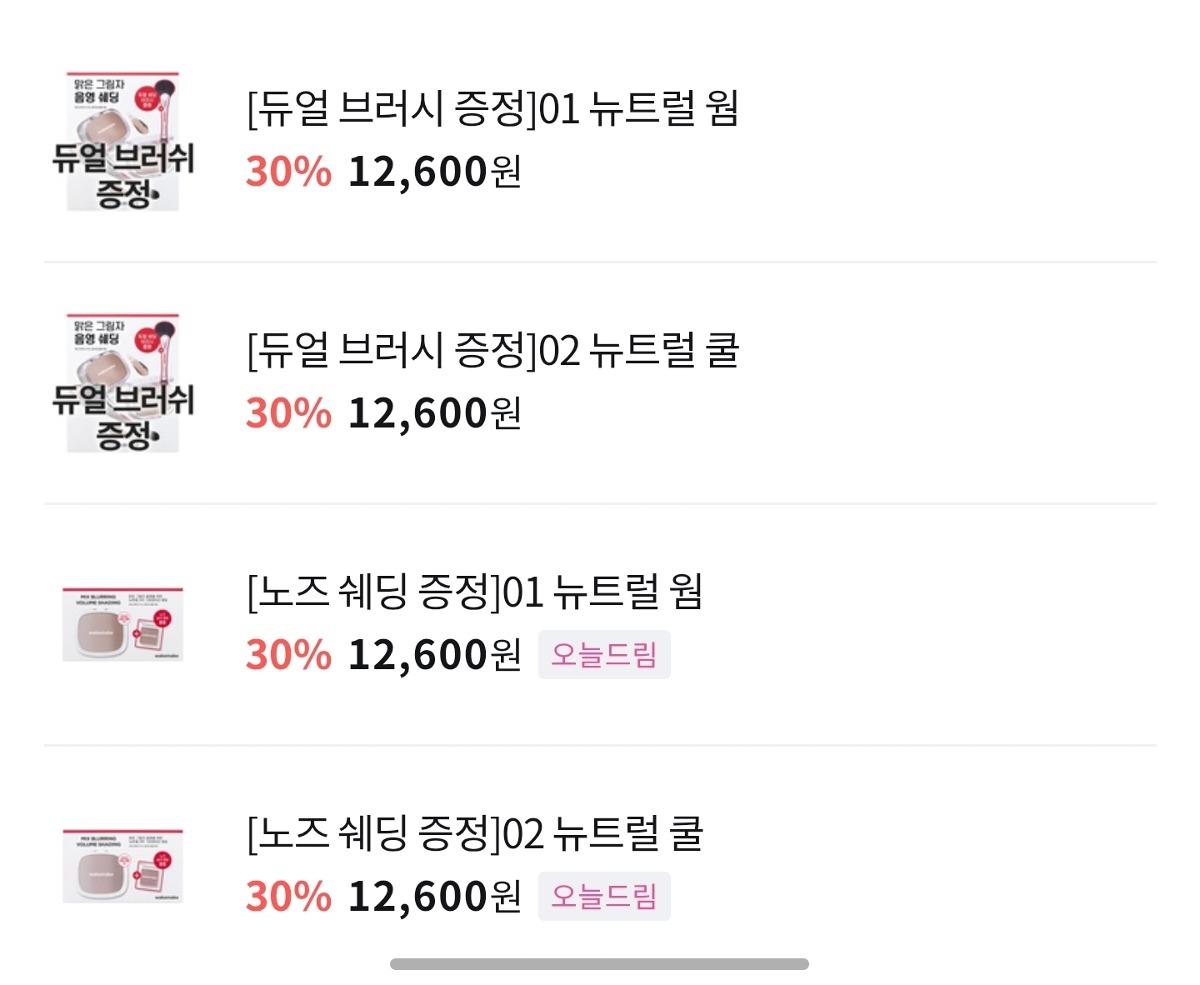
Task: Click the 오늘드림 badge on 02 뉴트럴 쿨
Action: tap(604, 896)
